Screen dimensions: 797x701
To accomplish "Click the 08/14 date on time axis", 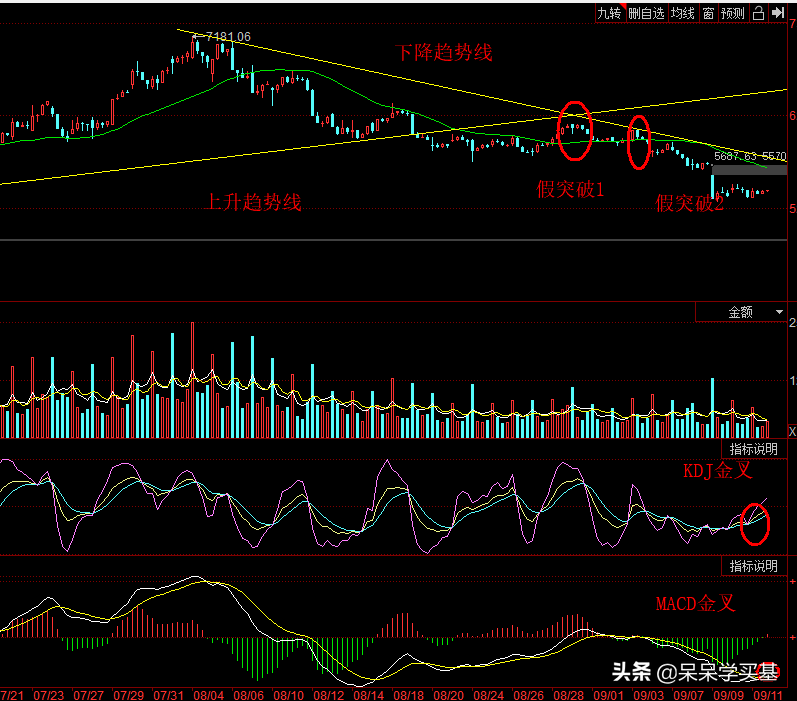I will 369,695.
